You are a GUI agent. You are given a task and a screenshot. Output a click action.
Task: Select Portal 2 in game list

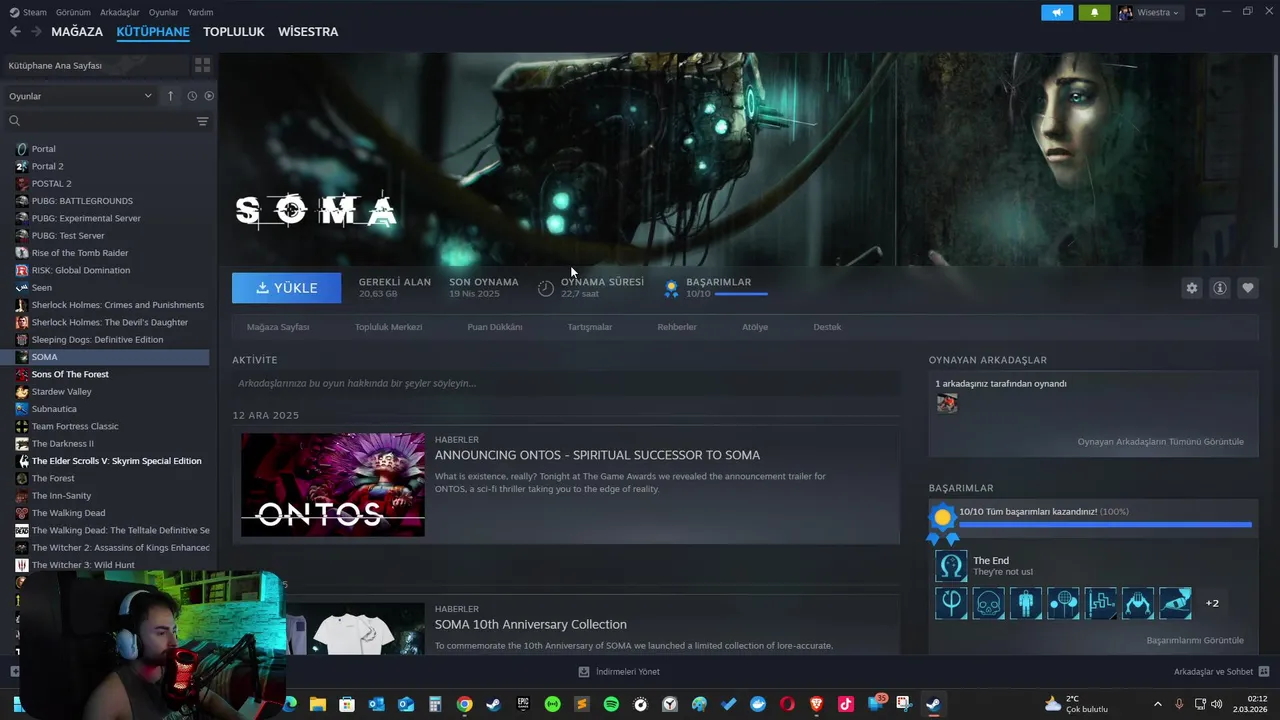47,166
